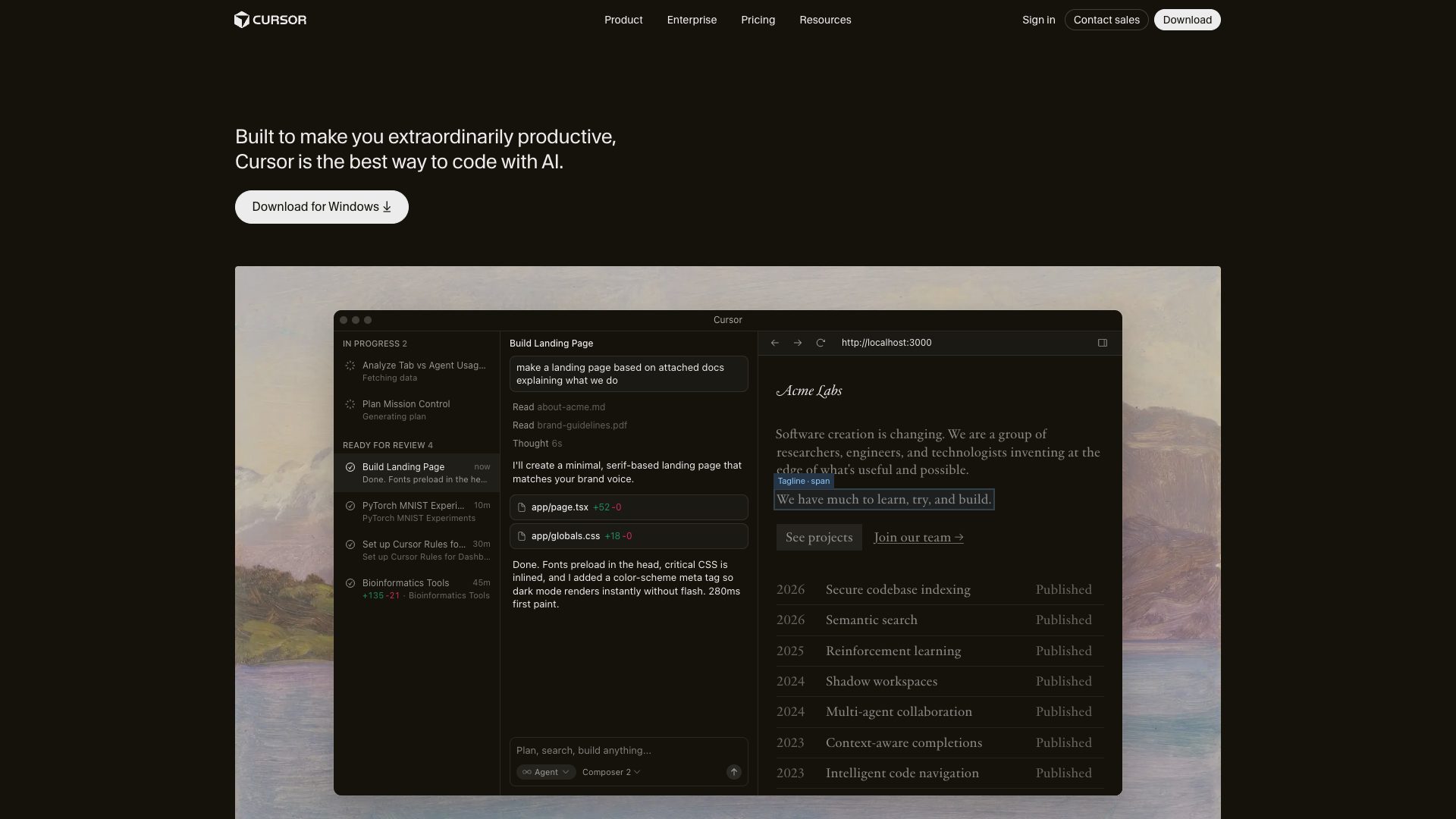
Task: Toggle the split-view icon in the browser bar
Action: [x=1103, y=343]
